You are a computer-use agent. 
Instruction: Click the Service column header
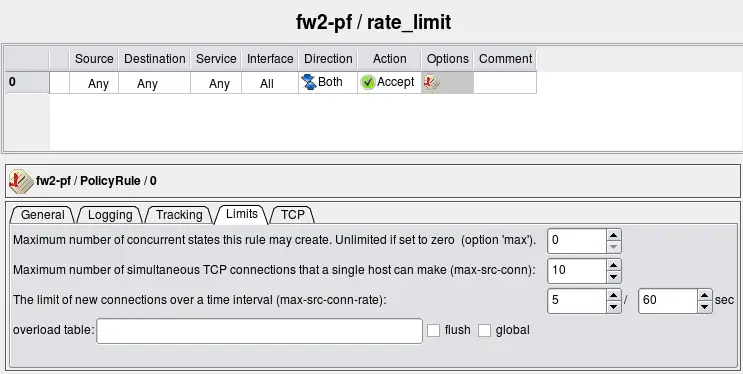pos(216,59)
